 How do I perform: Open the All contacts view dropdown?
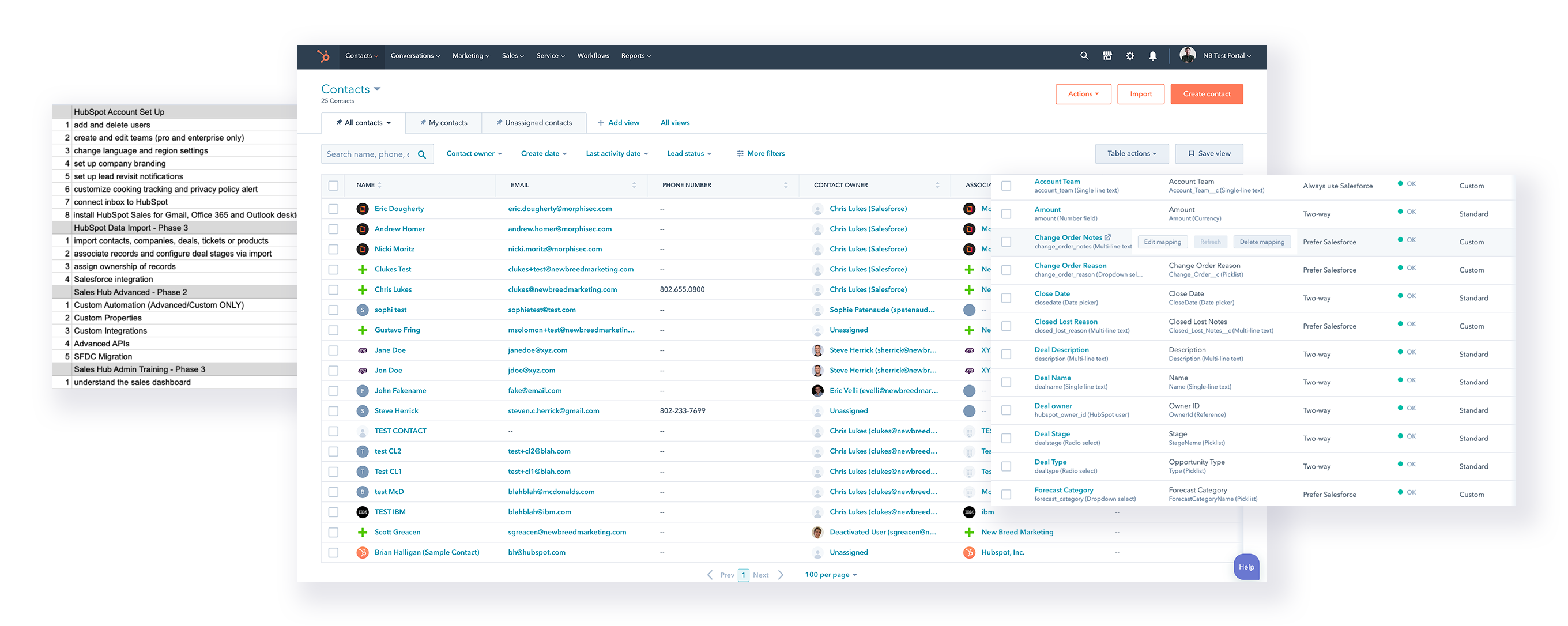point(363,123)
